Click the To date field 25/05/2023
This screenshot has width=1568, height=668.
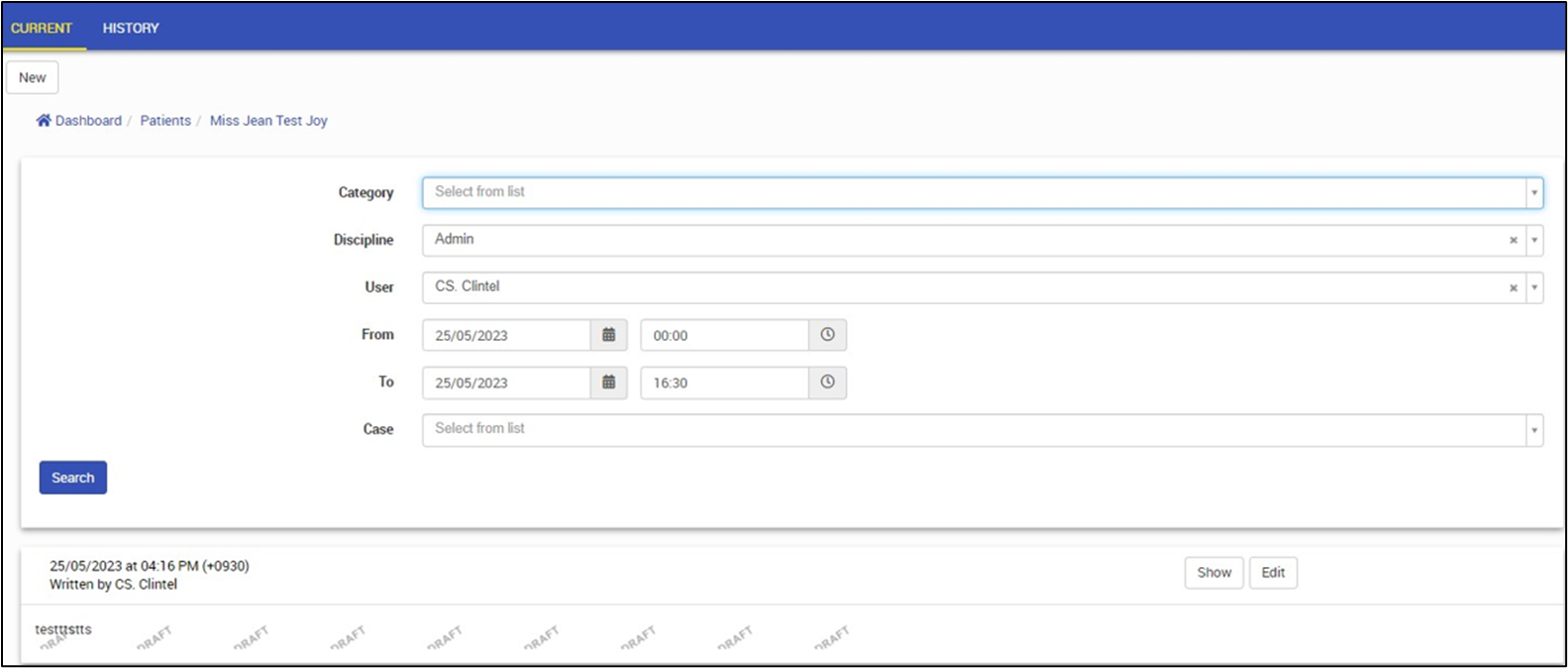(x=507, y=383)
